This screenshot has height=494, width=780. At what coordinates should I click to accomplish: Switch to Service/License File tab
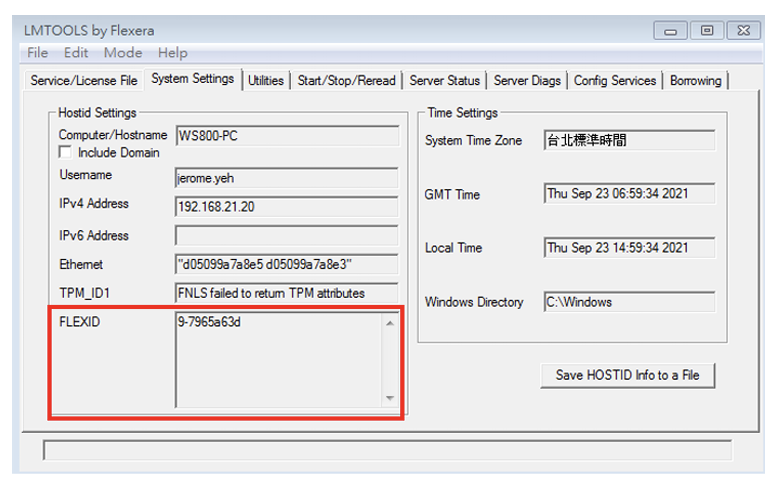[84, 80]
